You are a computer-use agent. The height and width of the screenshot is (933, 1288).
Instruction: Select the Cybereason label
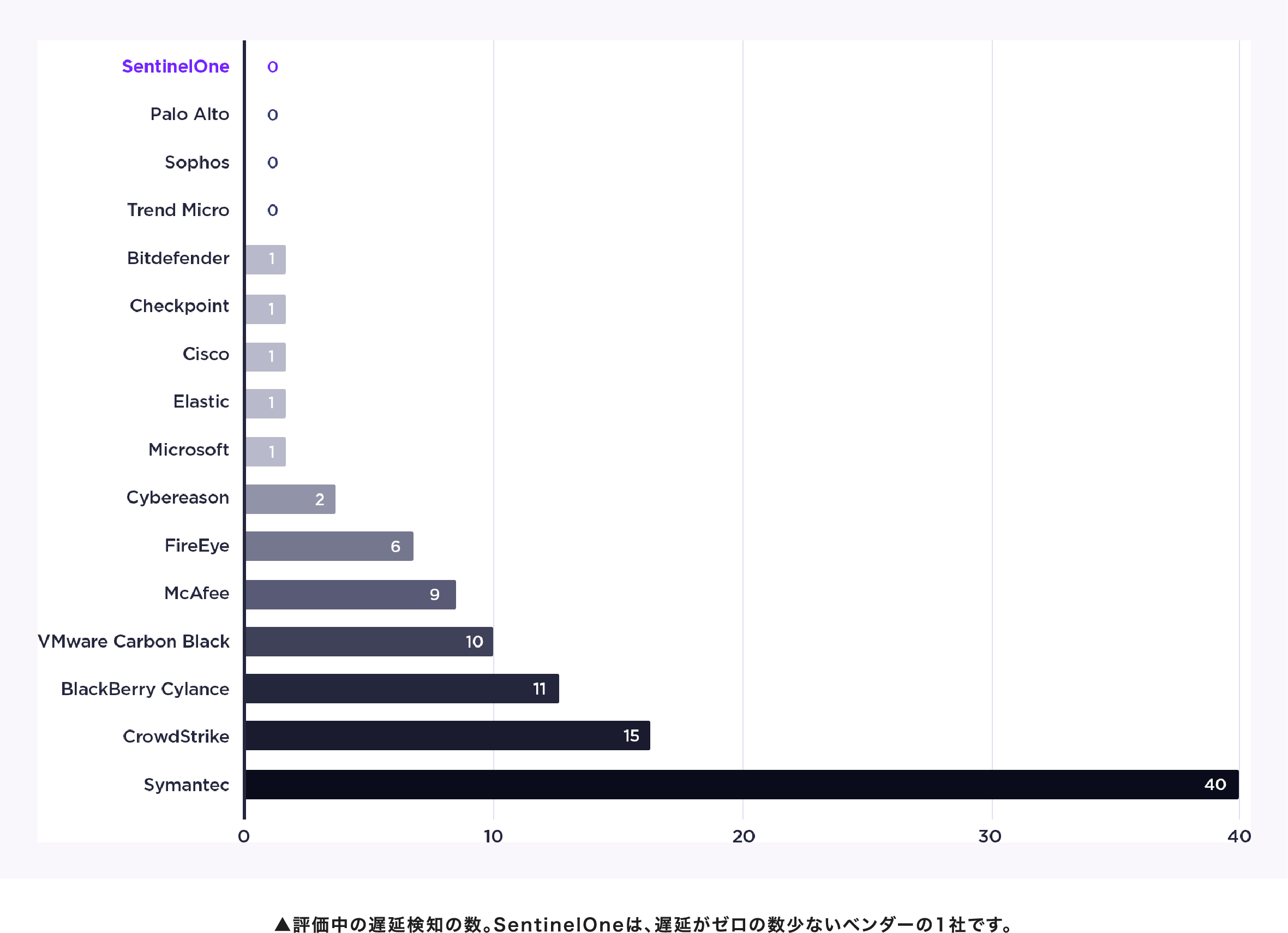178,498
